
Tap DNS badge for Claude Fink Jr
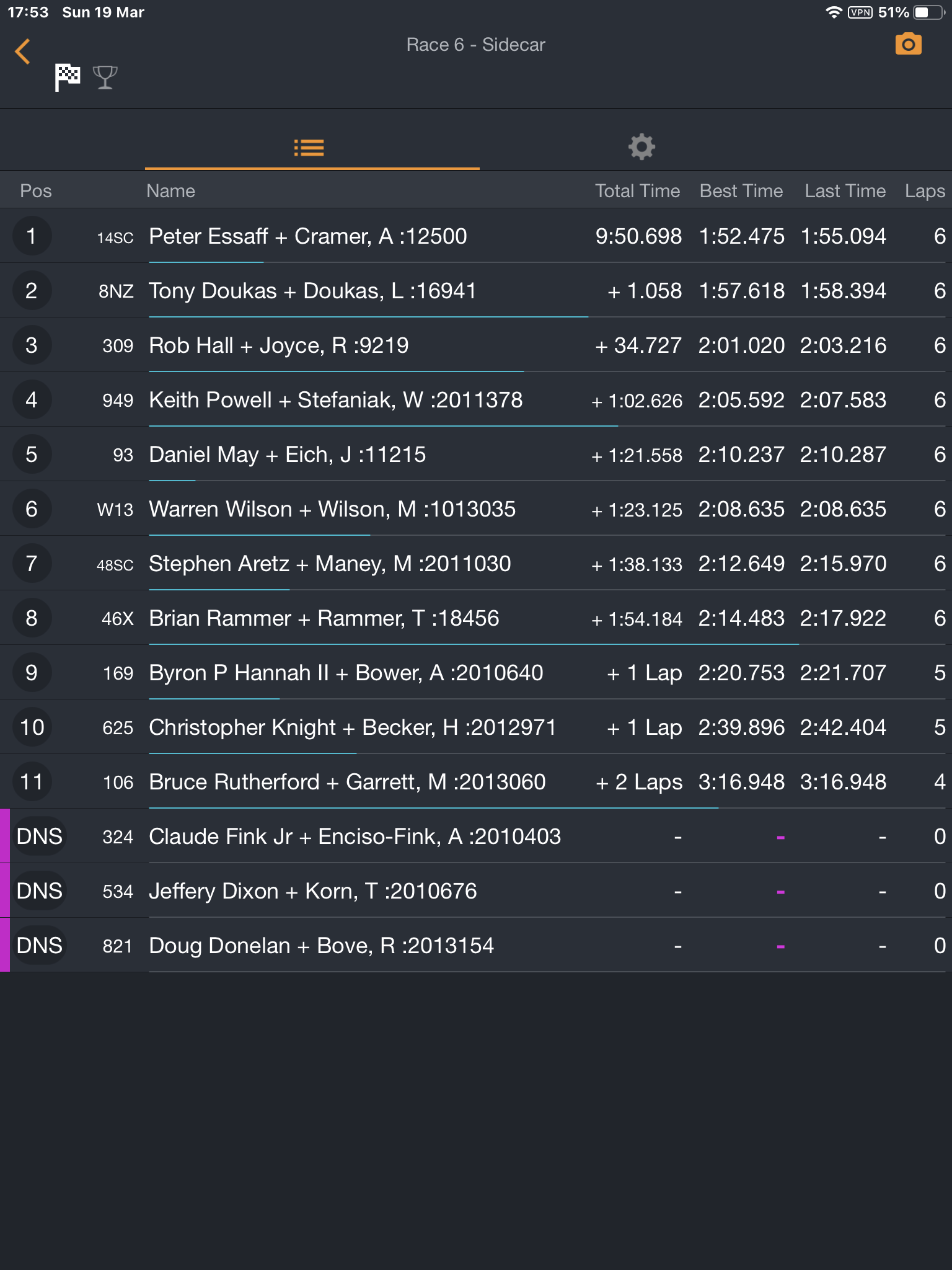[x=39, y=837]
